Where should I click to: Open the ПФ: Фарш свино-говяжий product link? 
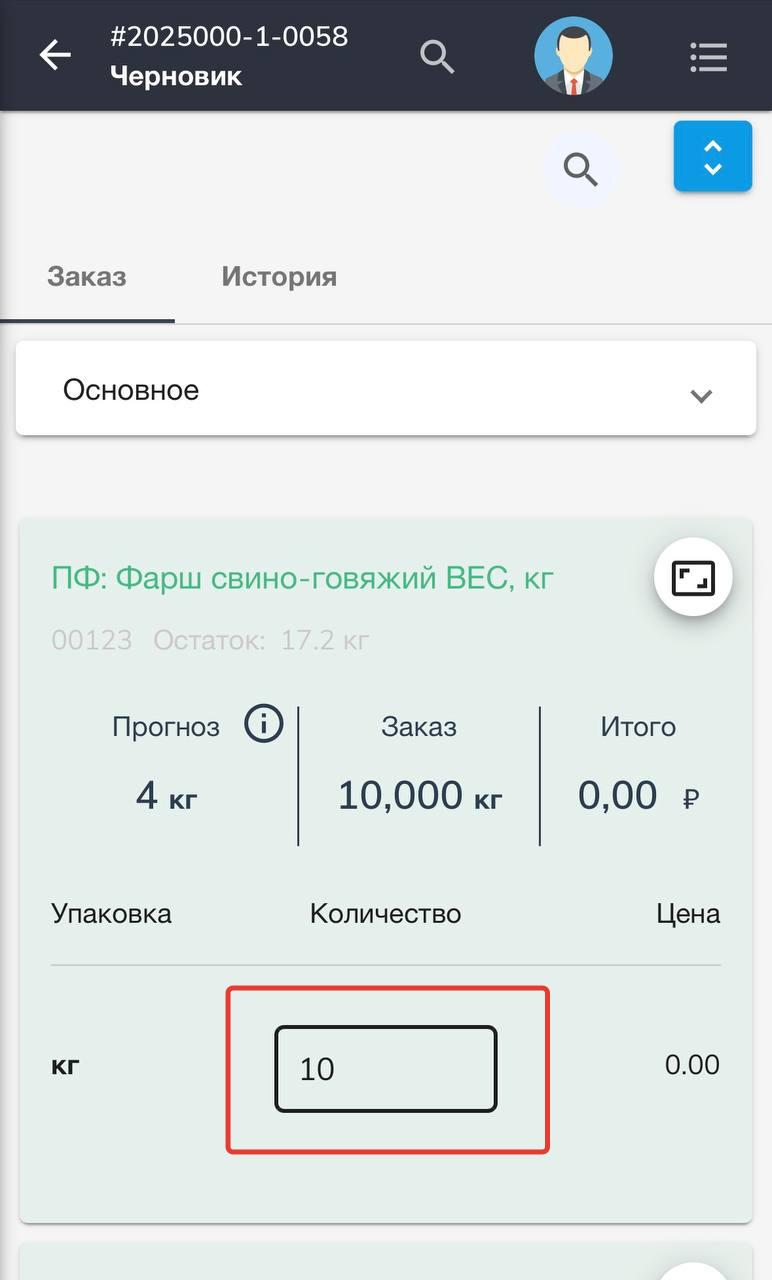click(x=302, y=578)
